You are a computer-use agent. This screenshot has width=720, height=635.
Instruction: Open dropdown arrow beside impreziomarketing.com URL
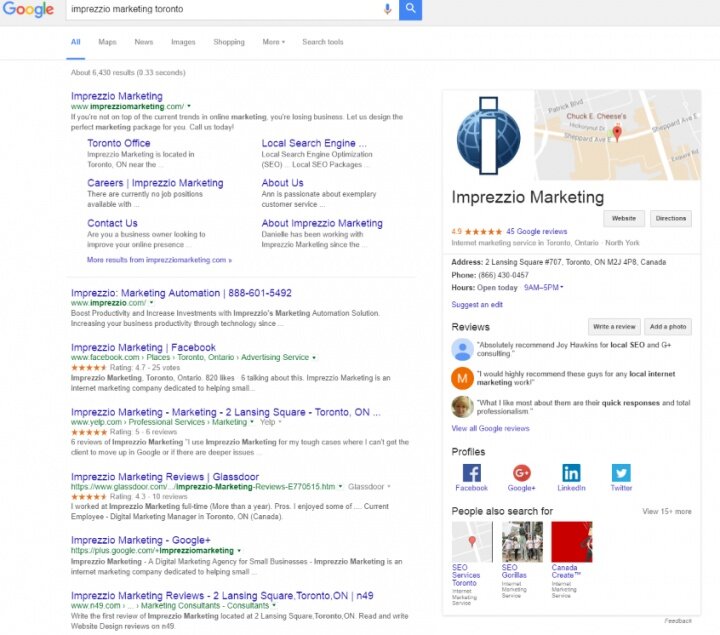(189, 107)
